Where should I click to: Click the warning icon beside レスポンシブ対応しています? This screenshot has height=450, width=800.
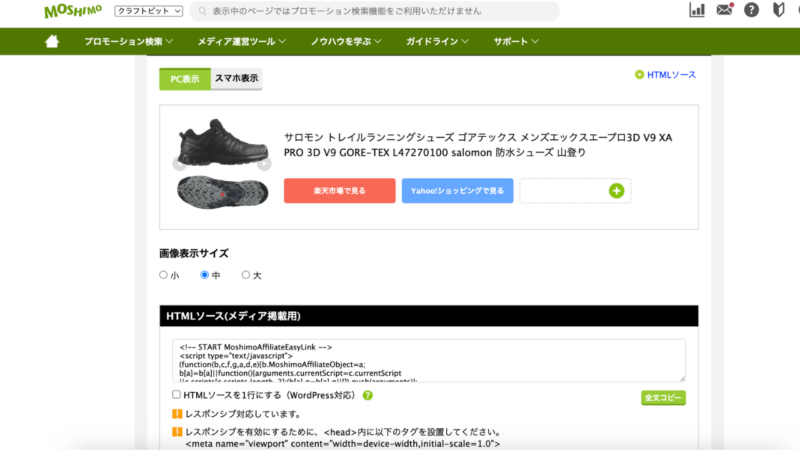[x=177, y=414]
